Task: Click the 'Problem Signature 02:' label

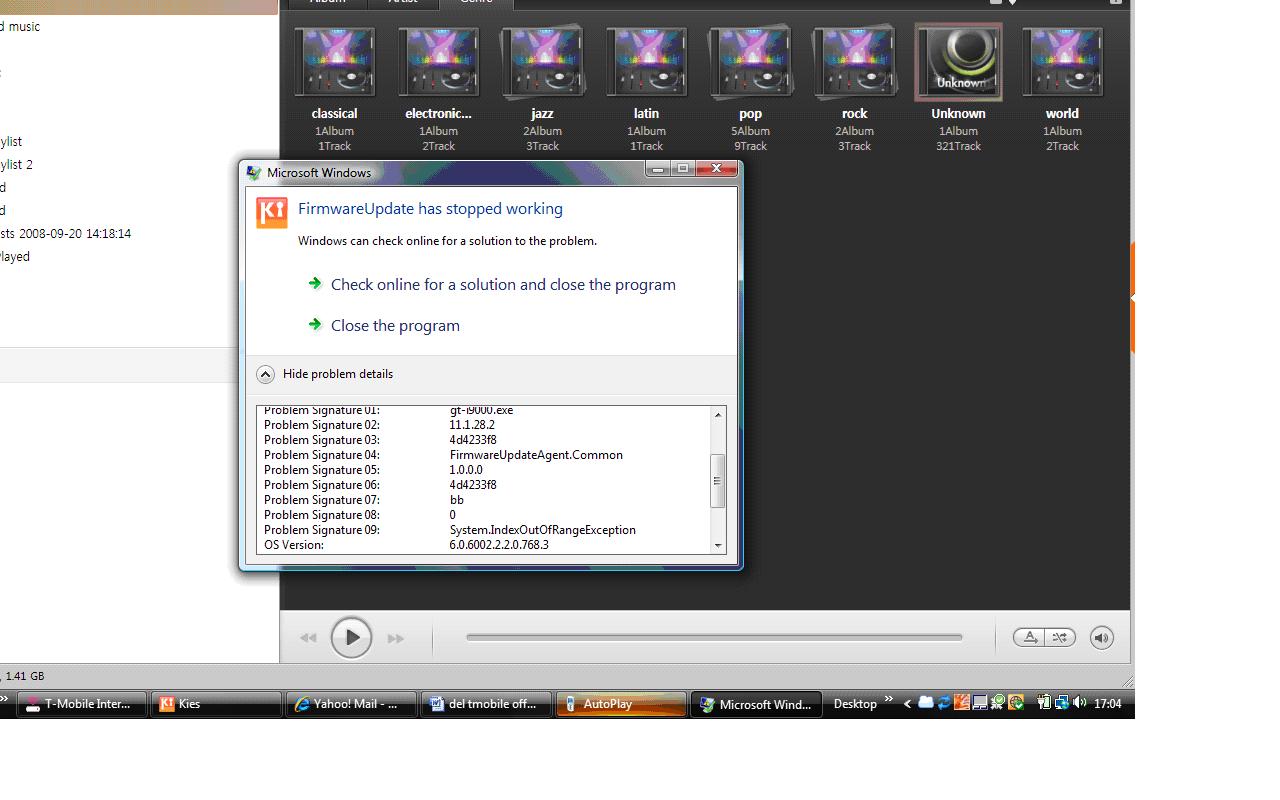Action: [x=322, y=425]
